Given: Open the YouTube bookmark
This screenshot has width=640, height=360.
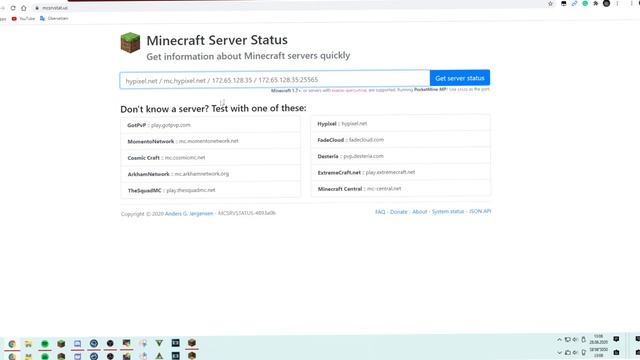Looking at the screenshot, I should 23,18.
